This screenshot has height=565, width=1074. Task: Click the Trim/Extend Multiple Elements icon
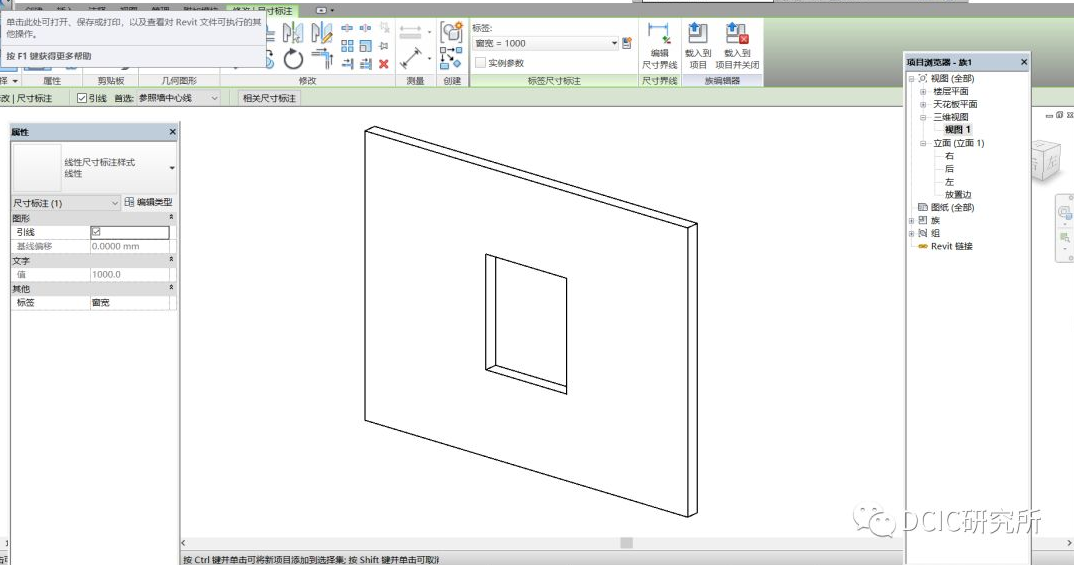click(366, 64)
